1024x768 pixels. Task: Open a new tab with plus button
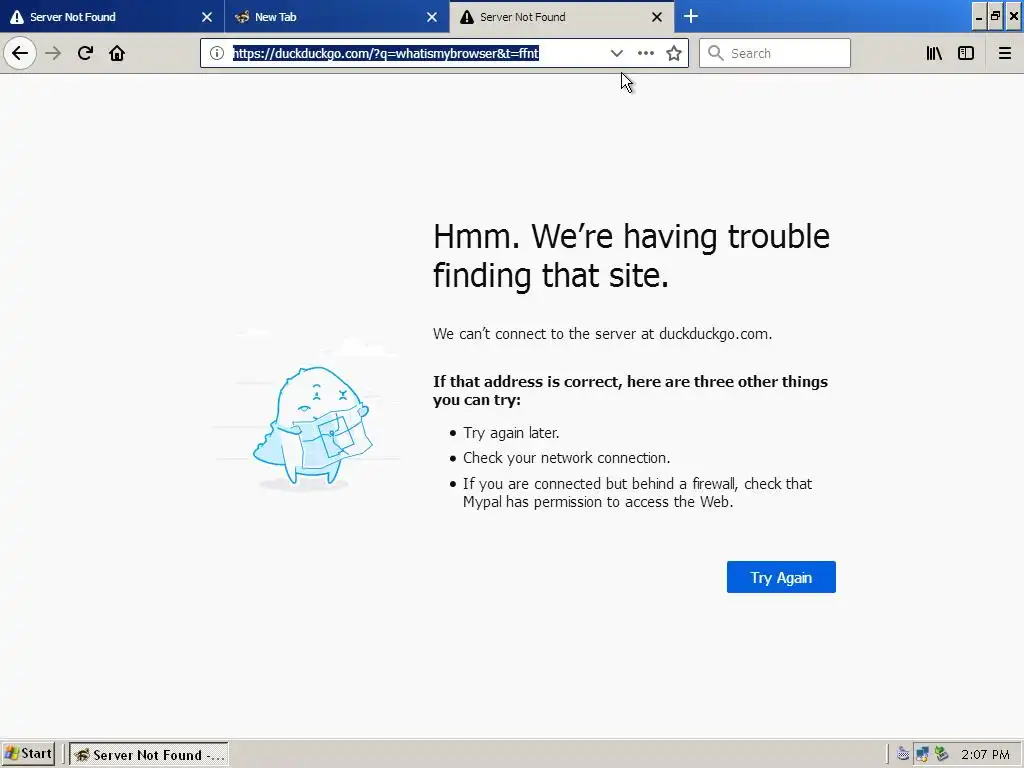[690, 16]
